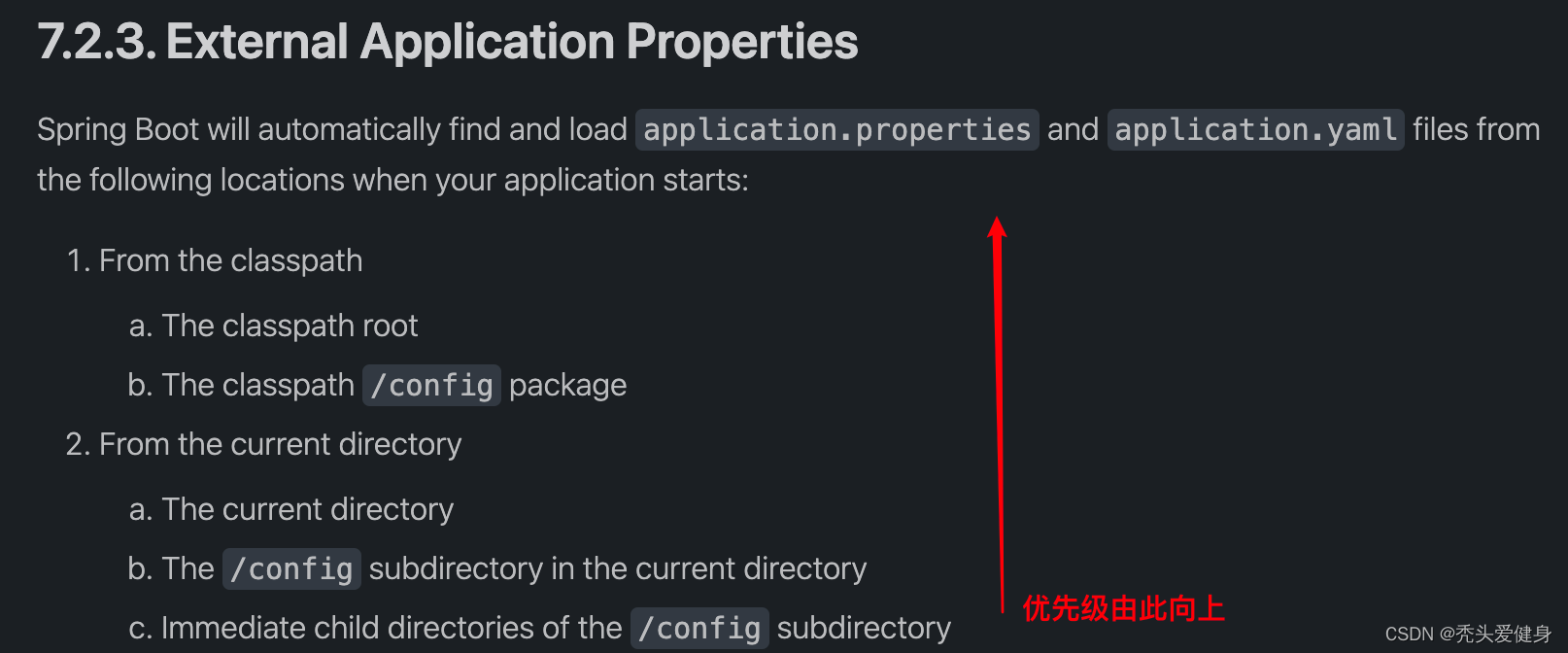Screen dimensions: 1568x653
Task: Click the application.properties inline code
Action: click(x=836, y=130)
